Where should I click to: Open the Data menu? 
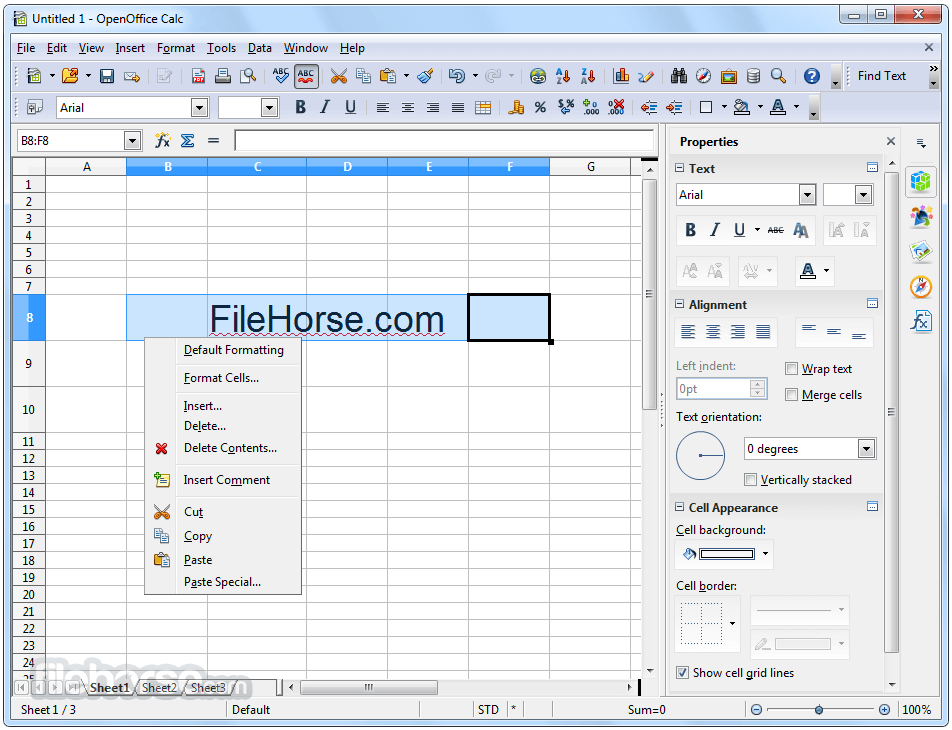click(259, 48)
